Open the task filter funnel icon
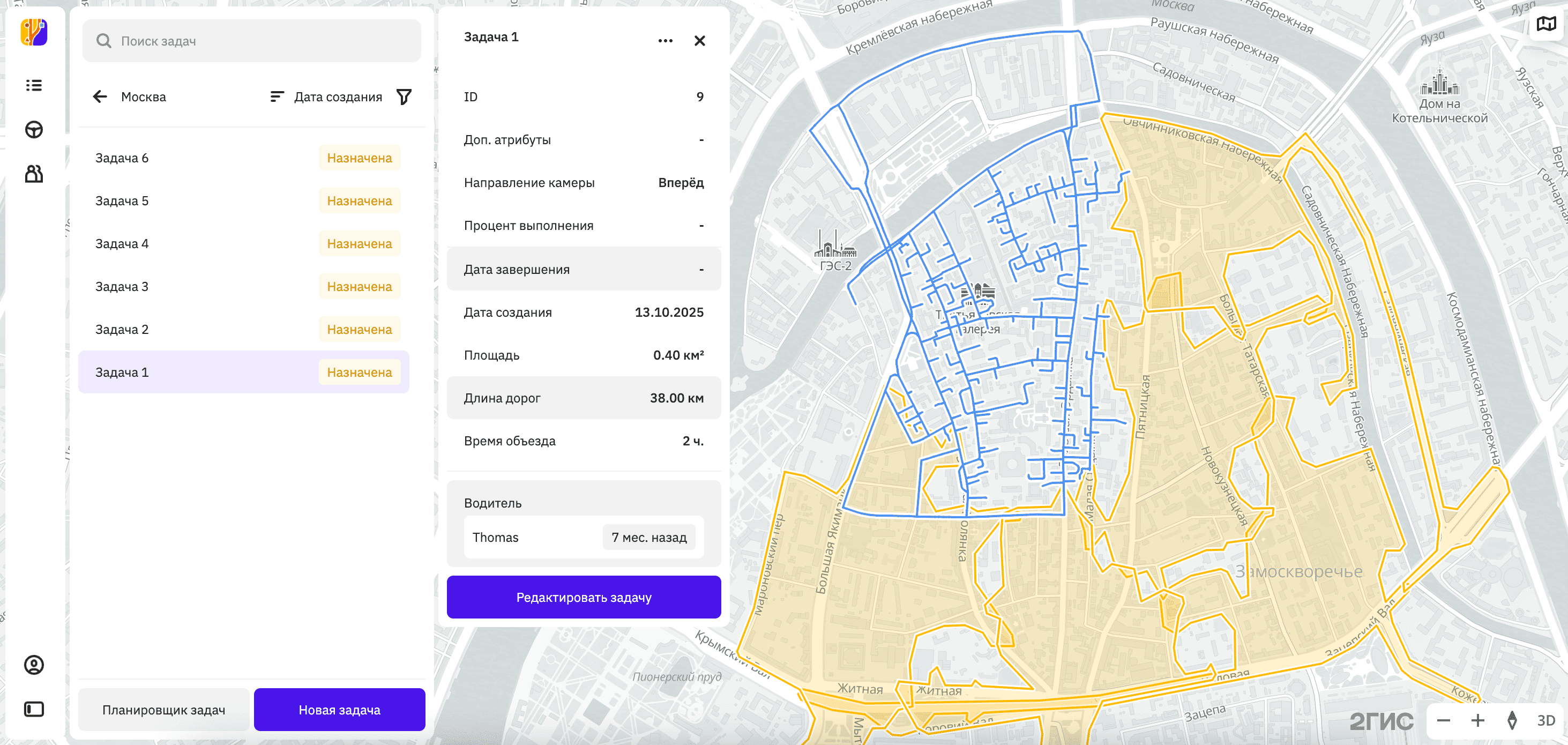The height and width of the screenshot is (745, 1568). click(x=404, y=97)
